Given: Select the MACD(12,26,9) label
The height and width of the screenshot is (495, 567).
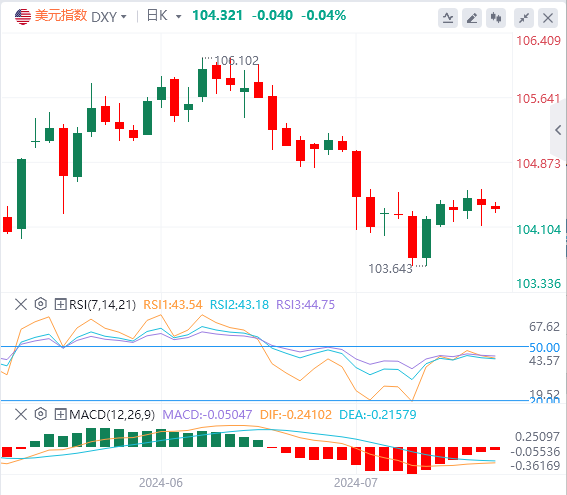Looking at the screenshot, I should [112, 414].
